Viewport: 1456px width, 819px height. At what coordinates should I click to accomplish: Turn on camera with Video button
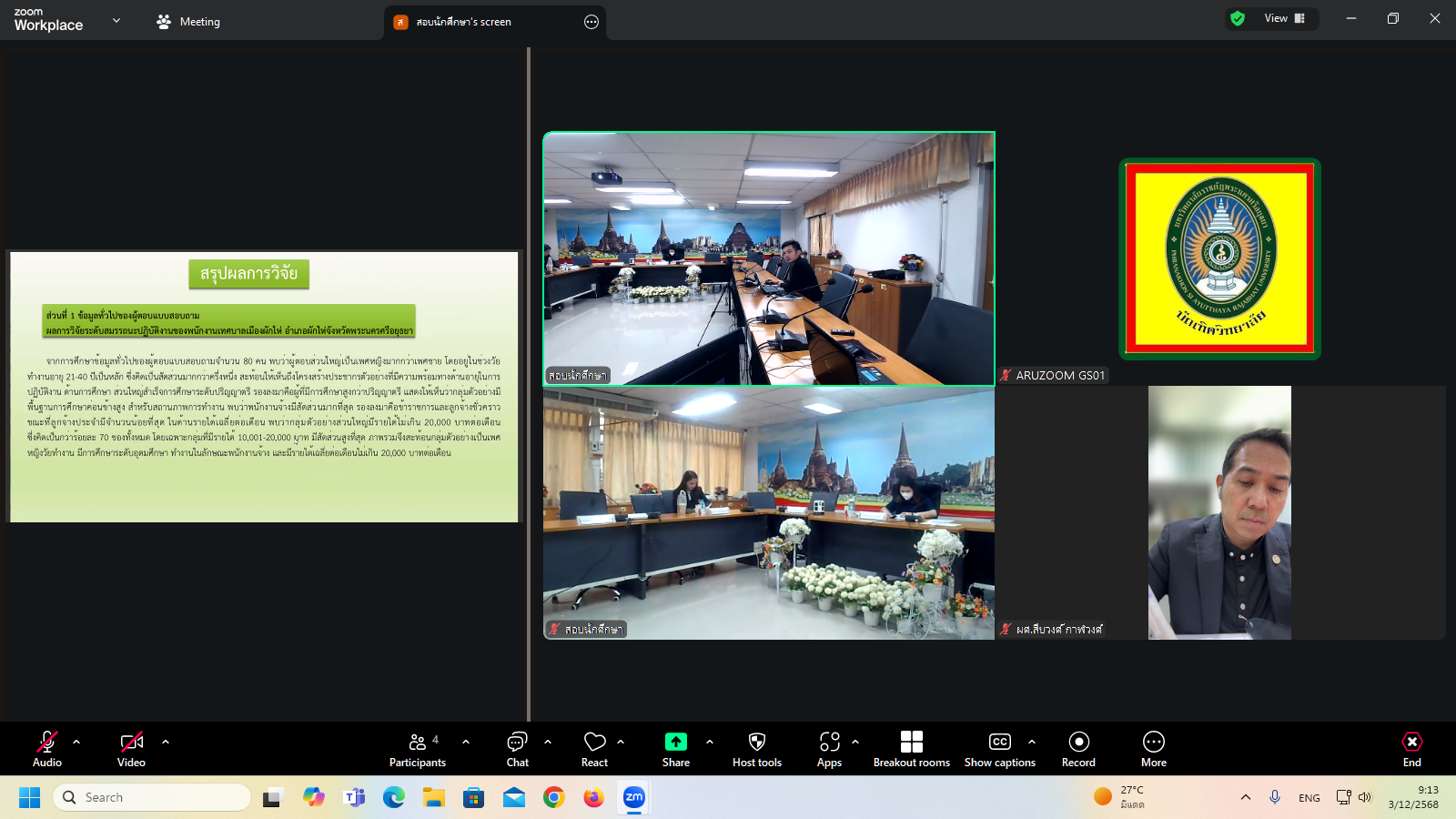coord(131,749)
